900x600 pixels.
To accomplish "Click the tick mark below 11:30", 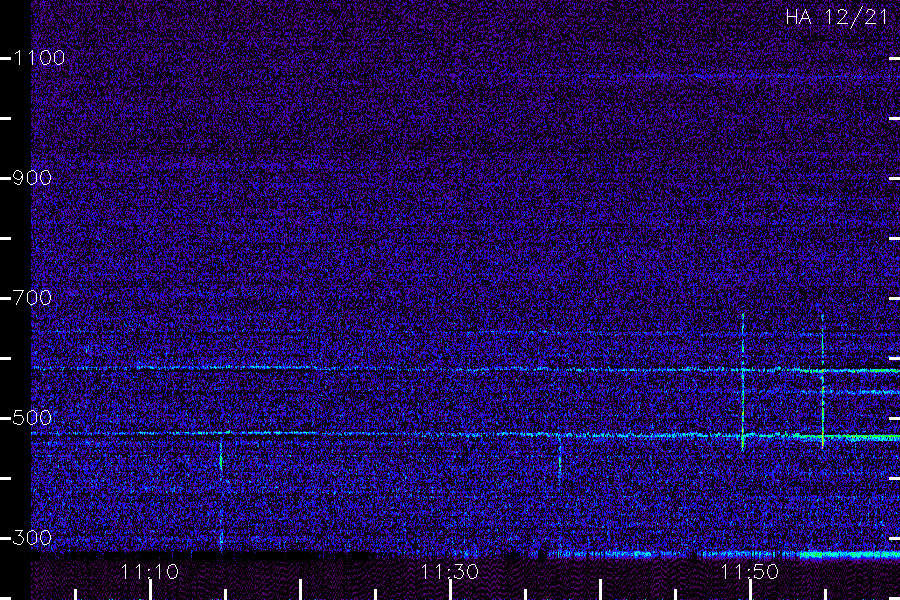I will [x=451, y=590].
